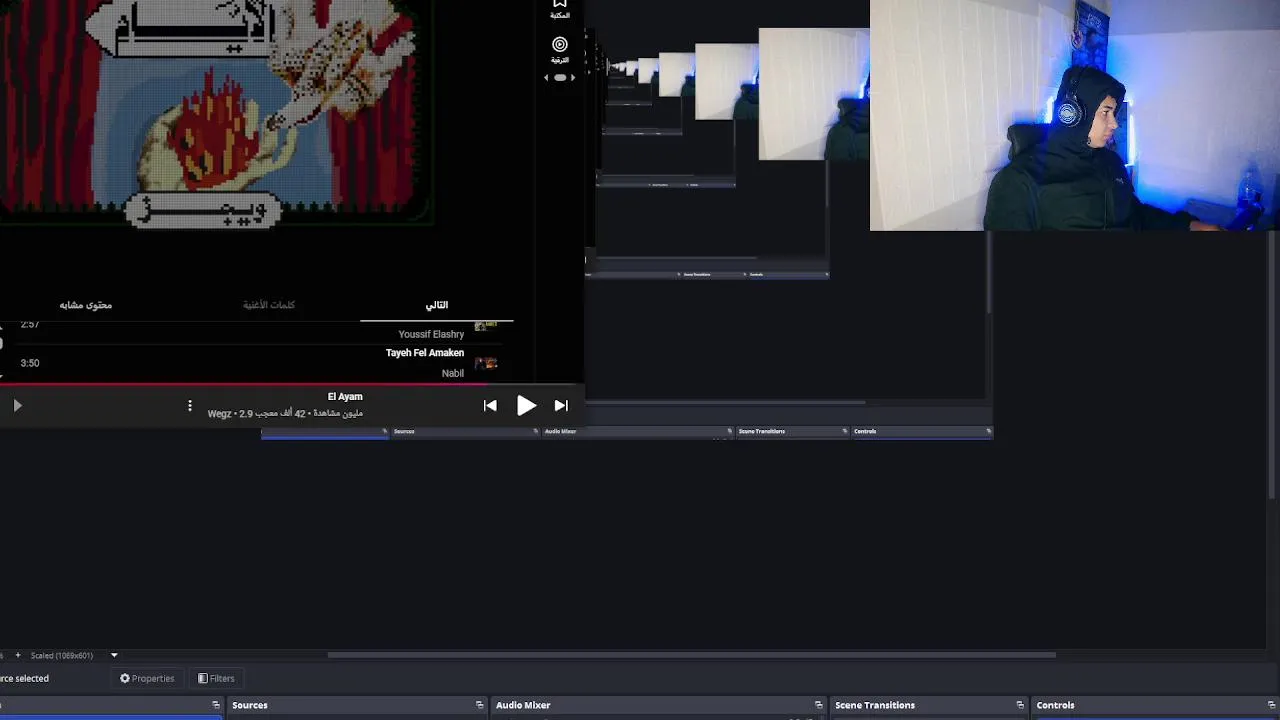Click the 3:50 duration of Tayeh Fel Amaken
Image resolution: width=1280 pixels, height=720 pixels.
pyautogui.click(x=30, y=363)
